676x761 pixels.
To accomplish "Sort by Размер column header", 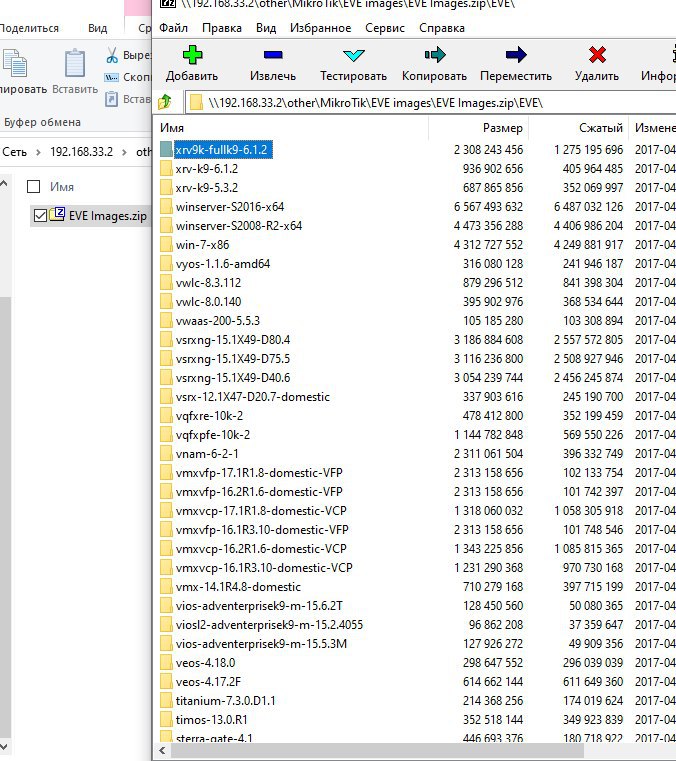I will click(479, 128).
